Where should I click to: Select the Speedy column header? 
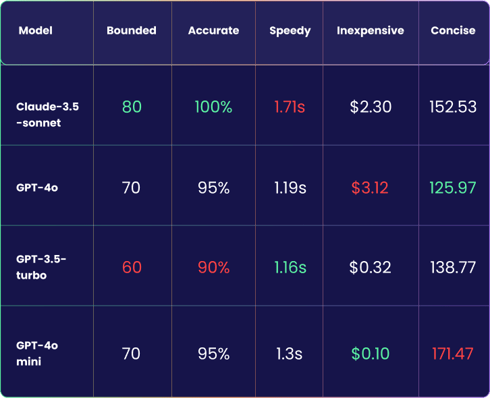pyautogui.click(x=290, y=31)
